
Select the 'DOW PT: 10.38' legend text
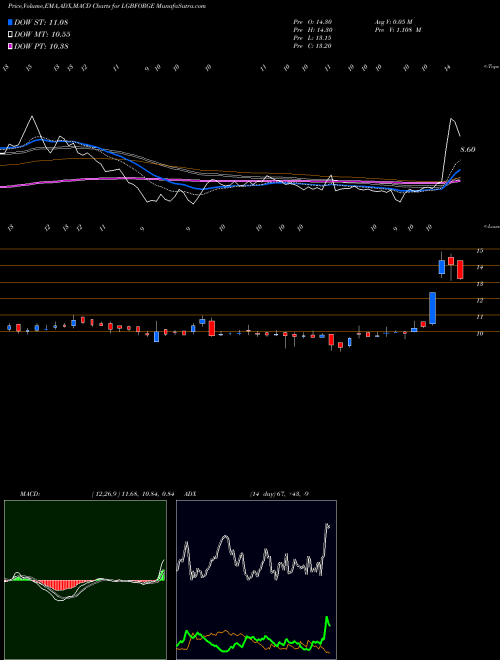click(x=41, y=46)
